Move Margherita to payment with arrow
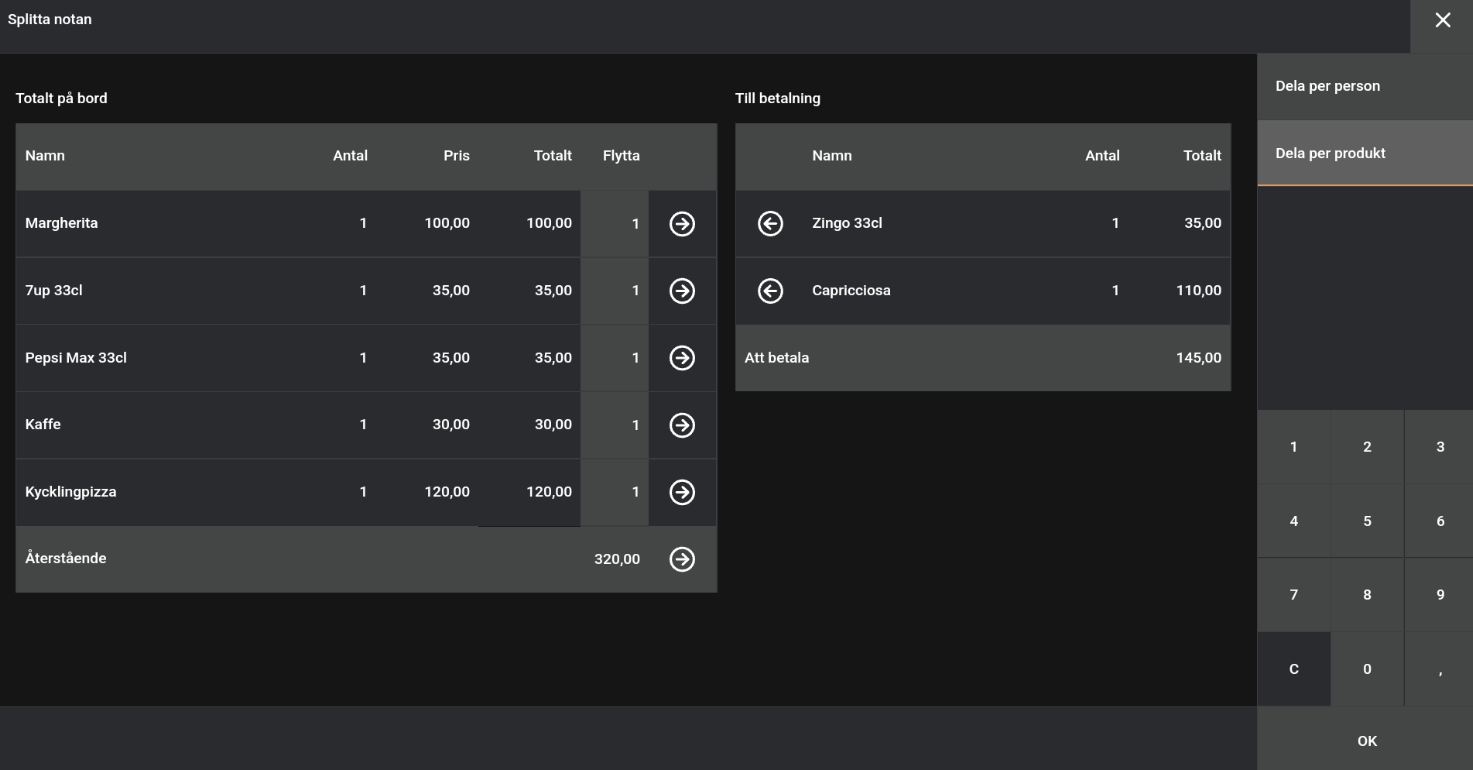Image resolution: width=1473 pixels, height=770 pixels. pos(682,224)
